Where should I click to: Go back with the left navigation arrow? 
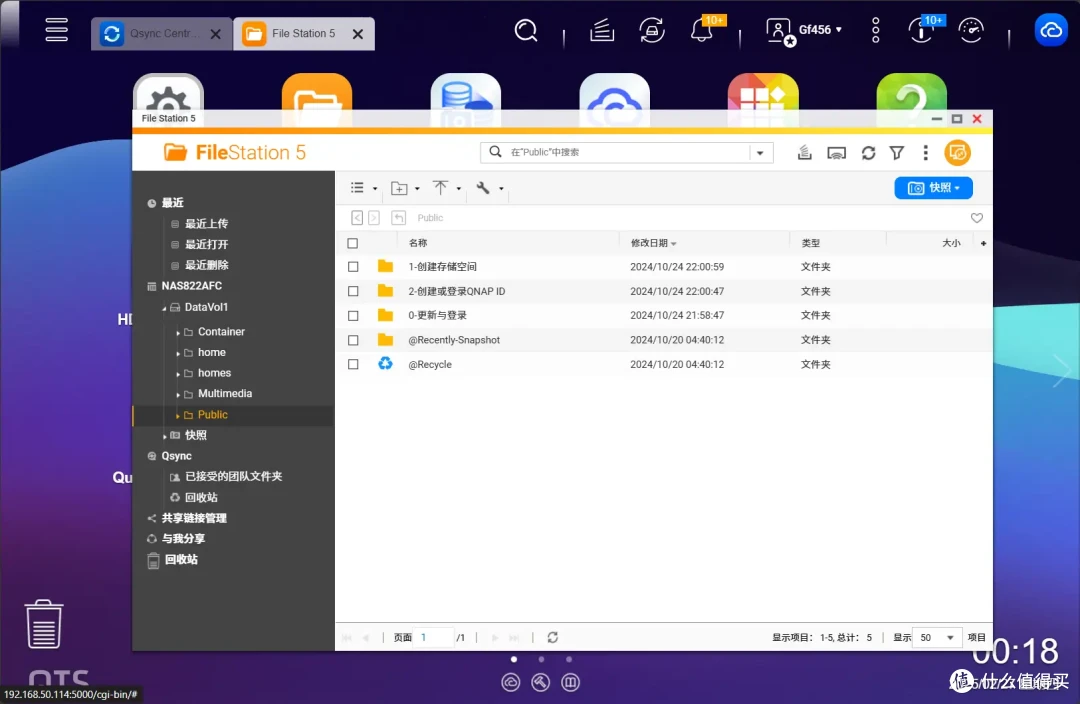357,218
